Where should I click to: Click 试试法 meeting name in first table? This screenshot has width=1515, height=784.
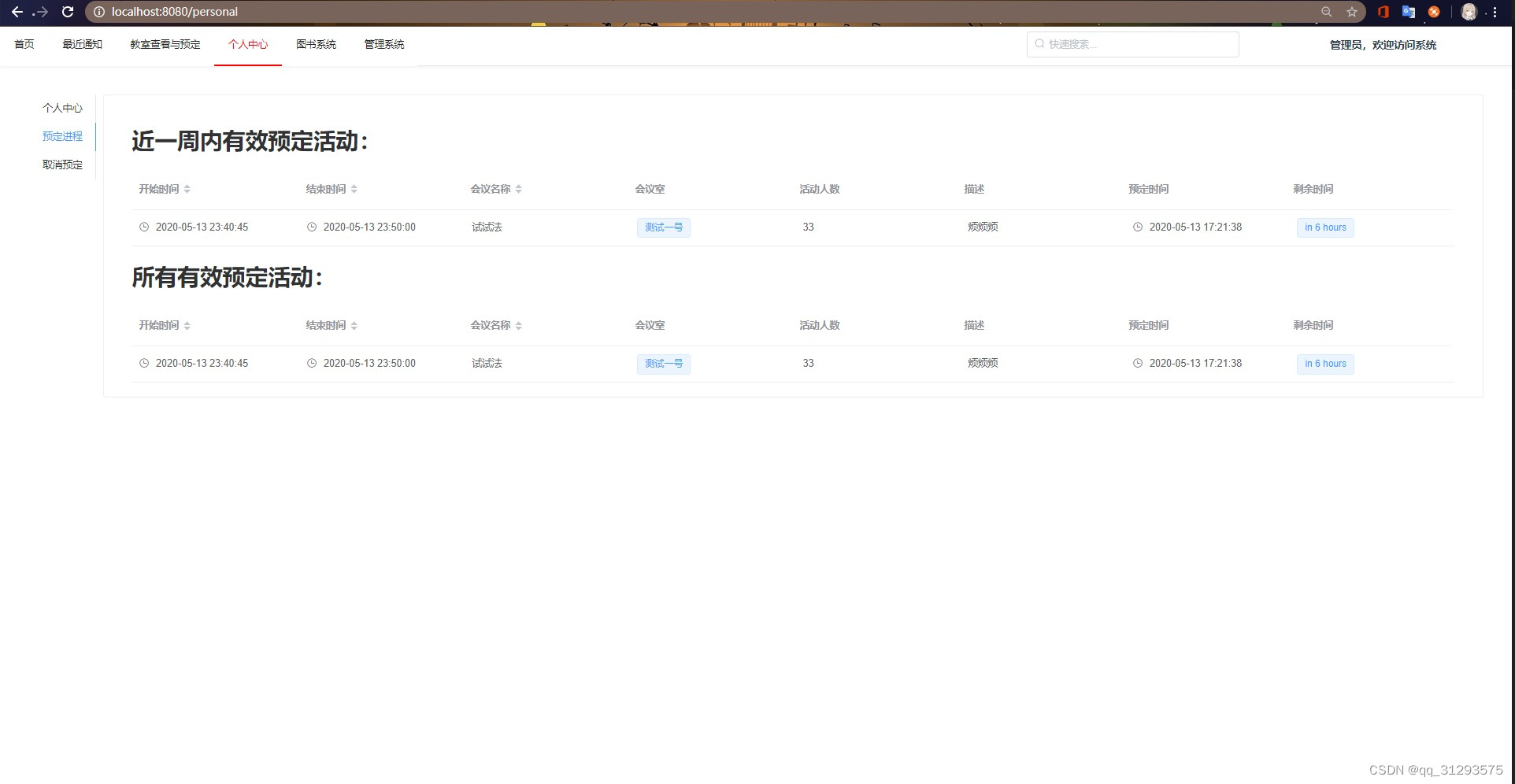coord(487,227)
